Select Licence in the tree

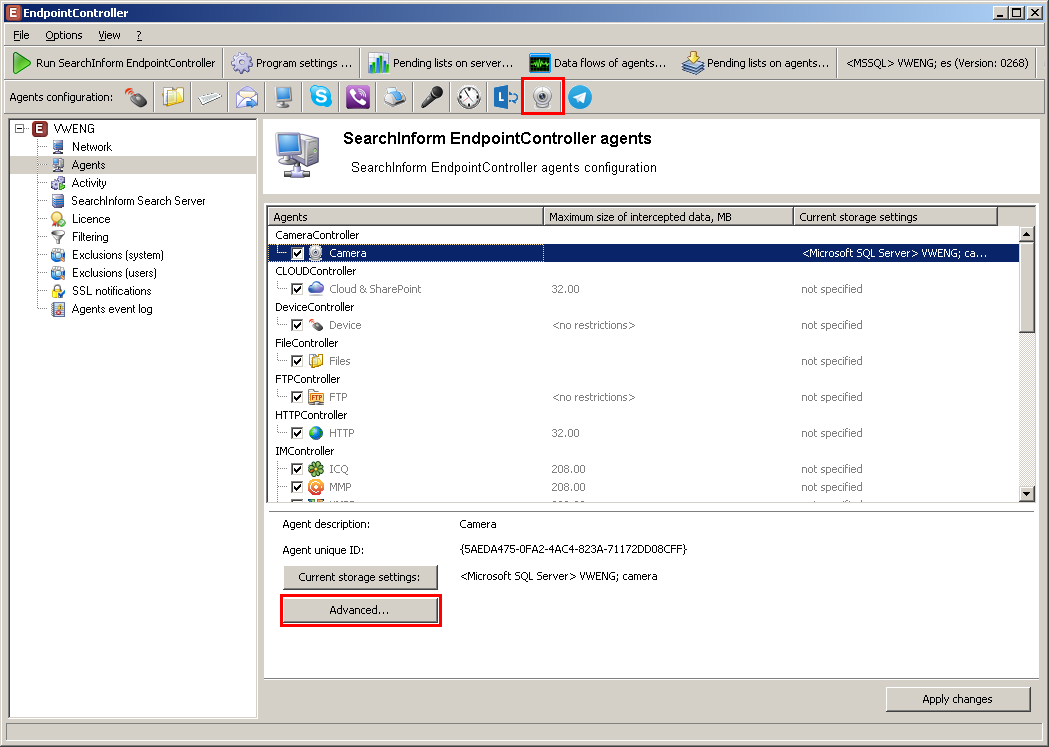click(x=91, y=219)
